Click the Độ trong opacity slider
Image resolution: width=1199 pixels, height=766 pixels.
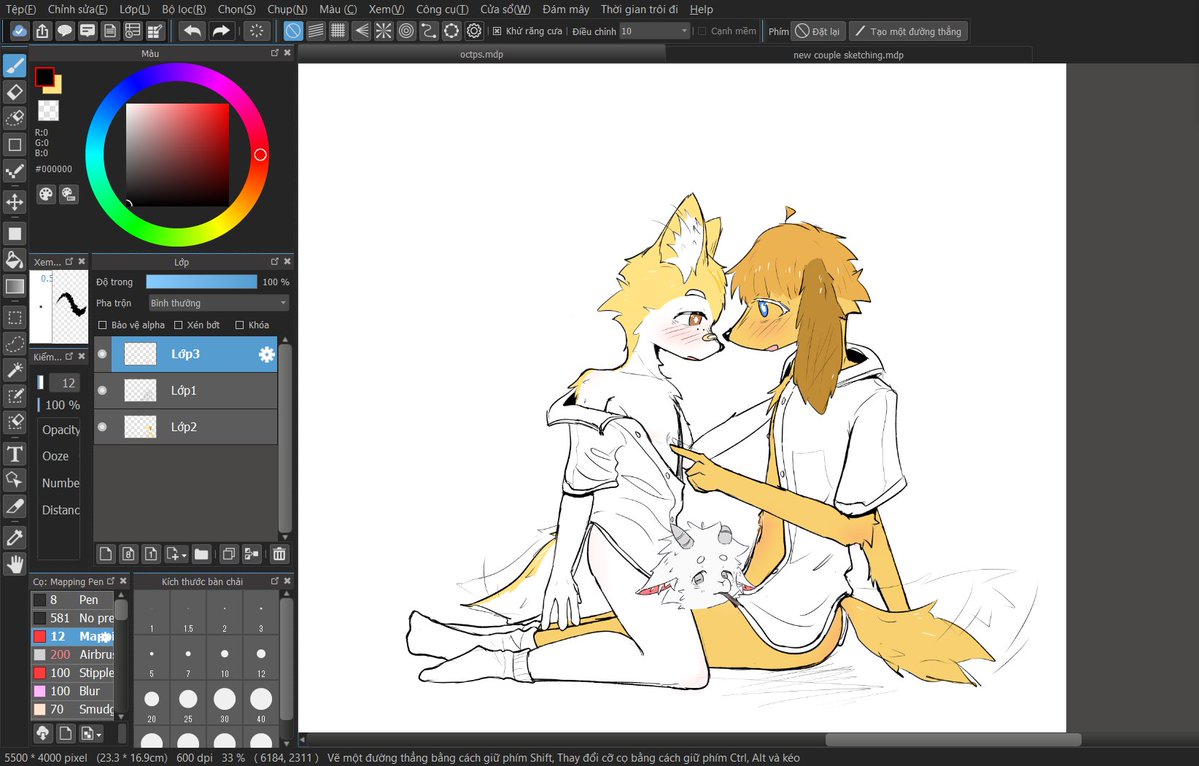point(202,282)
